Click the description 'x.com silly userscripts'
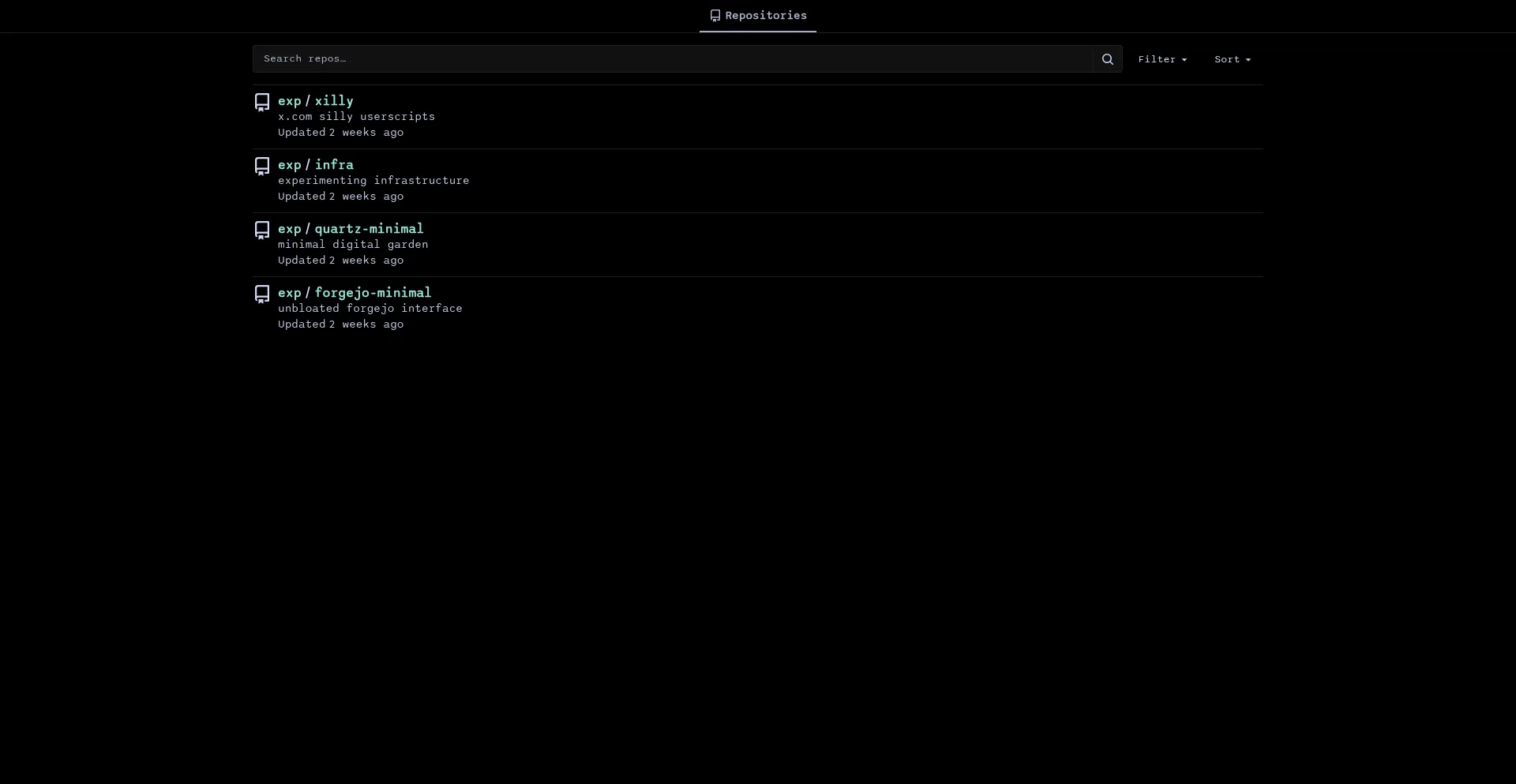Screen dimensions: 1516x784 pyautogui.click(x=356, y=117)
